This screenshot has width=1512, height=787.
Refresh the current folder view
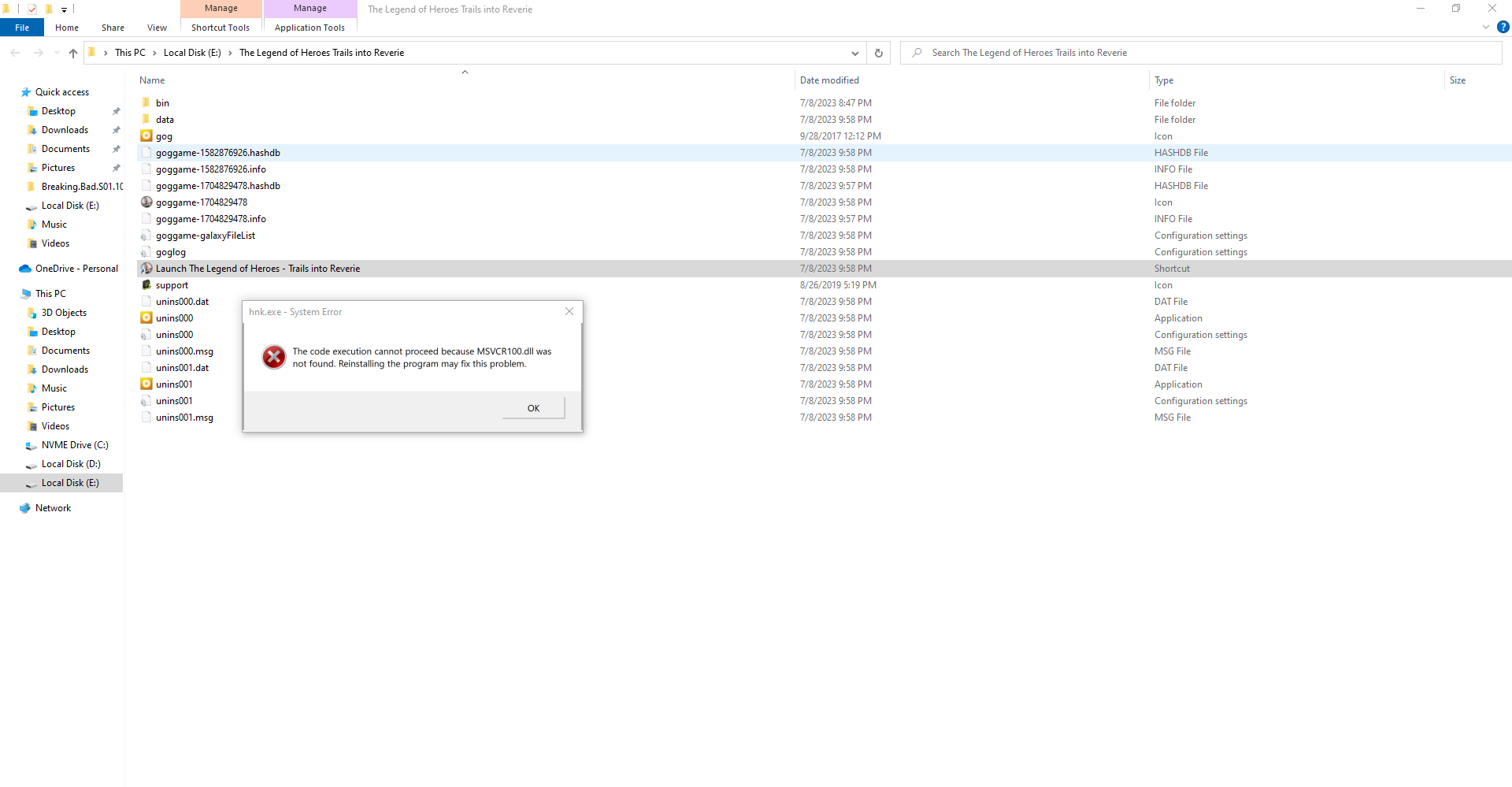[x=879, y=53]
